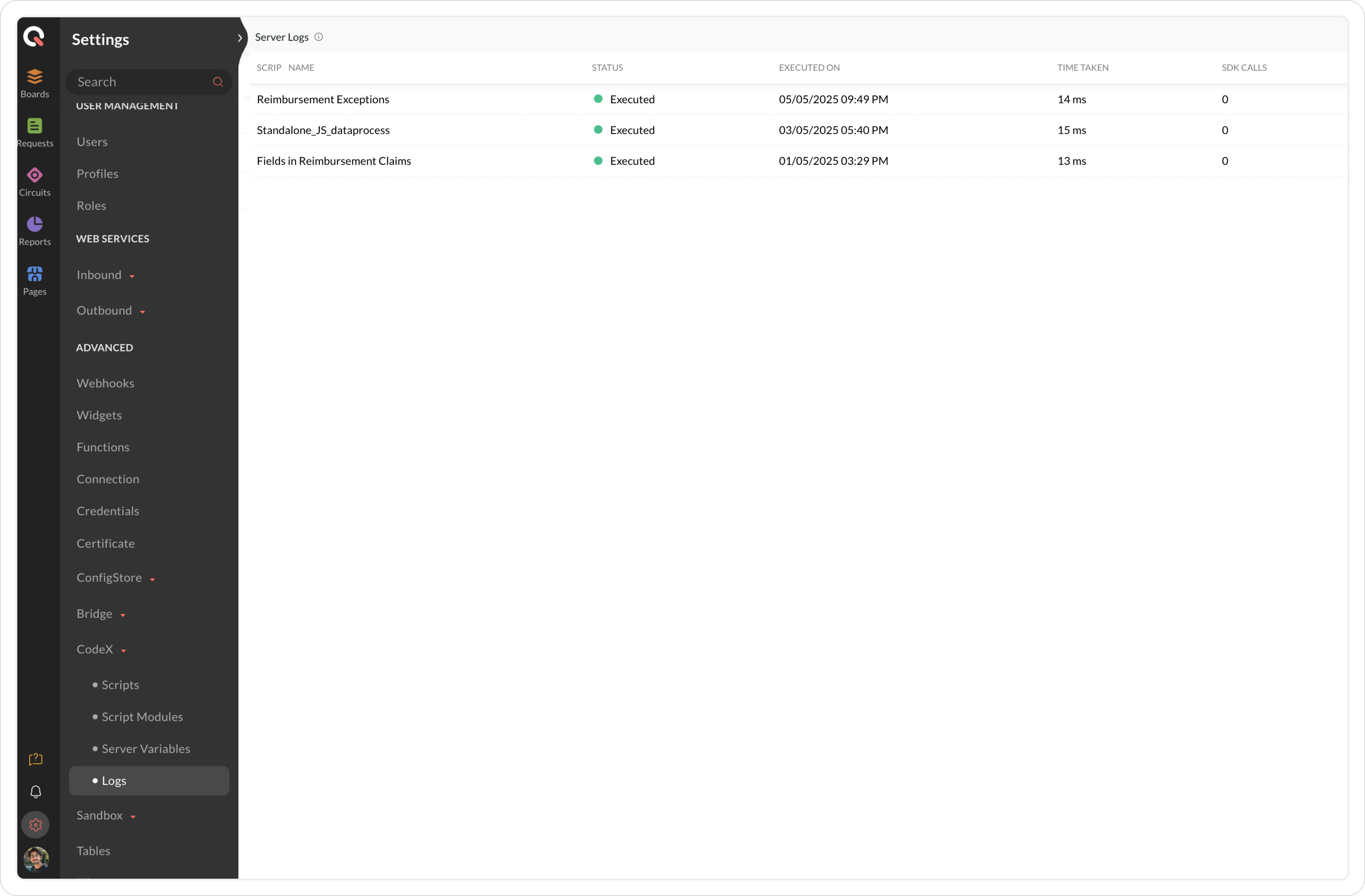Open the Webhooks menu item

106,383
